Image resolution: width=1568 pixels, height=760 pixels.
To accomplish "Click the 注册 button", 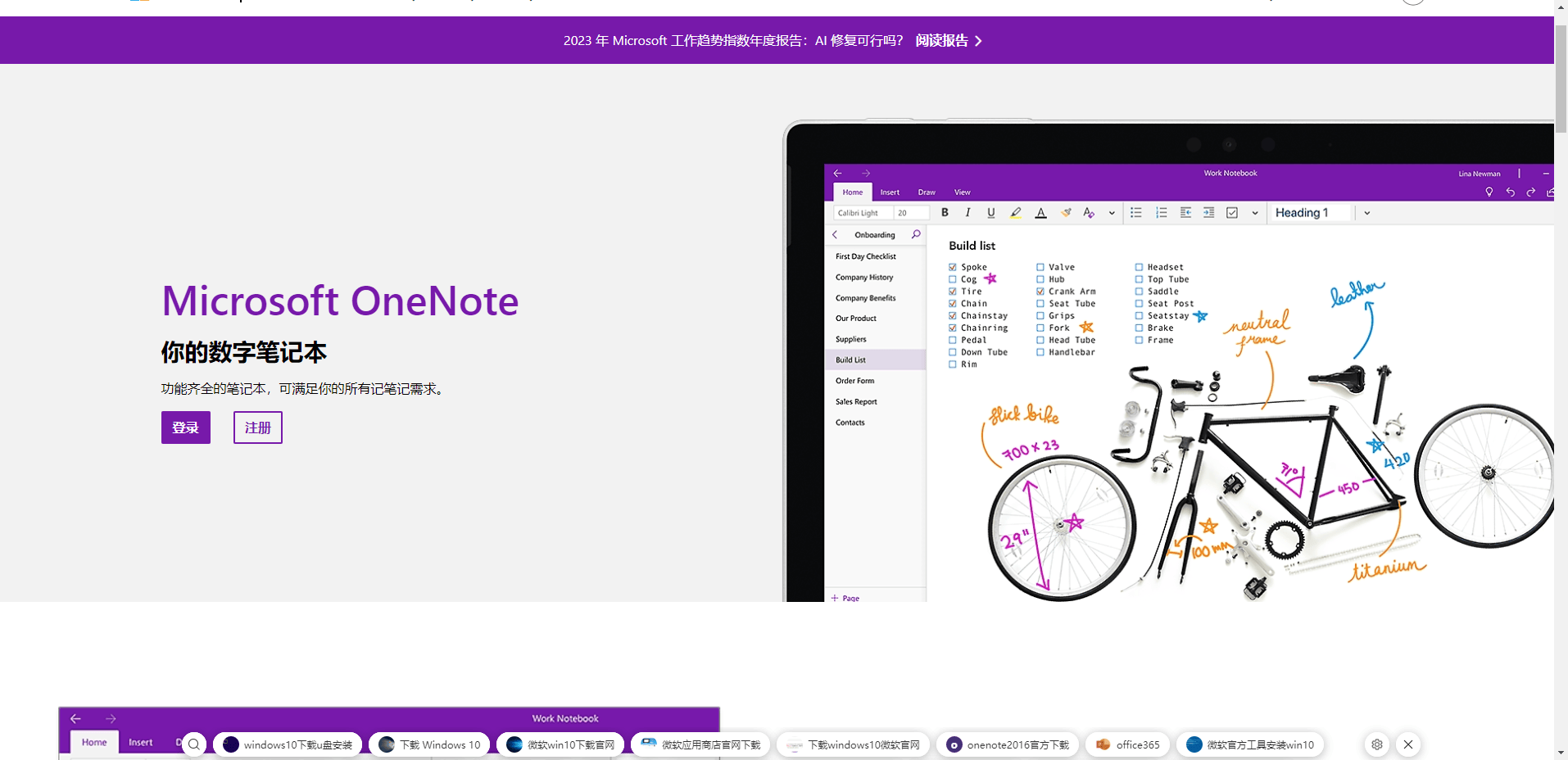I will [x=257, y=427].
